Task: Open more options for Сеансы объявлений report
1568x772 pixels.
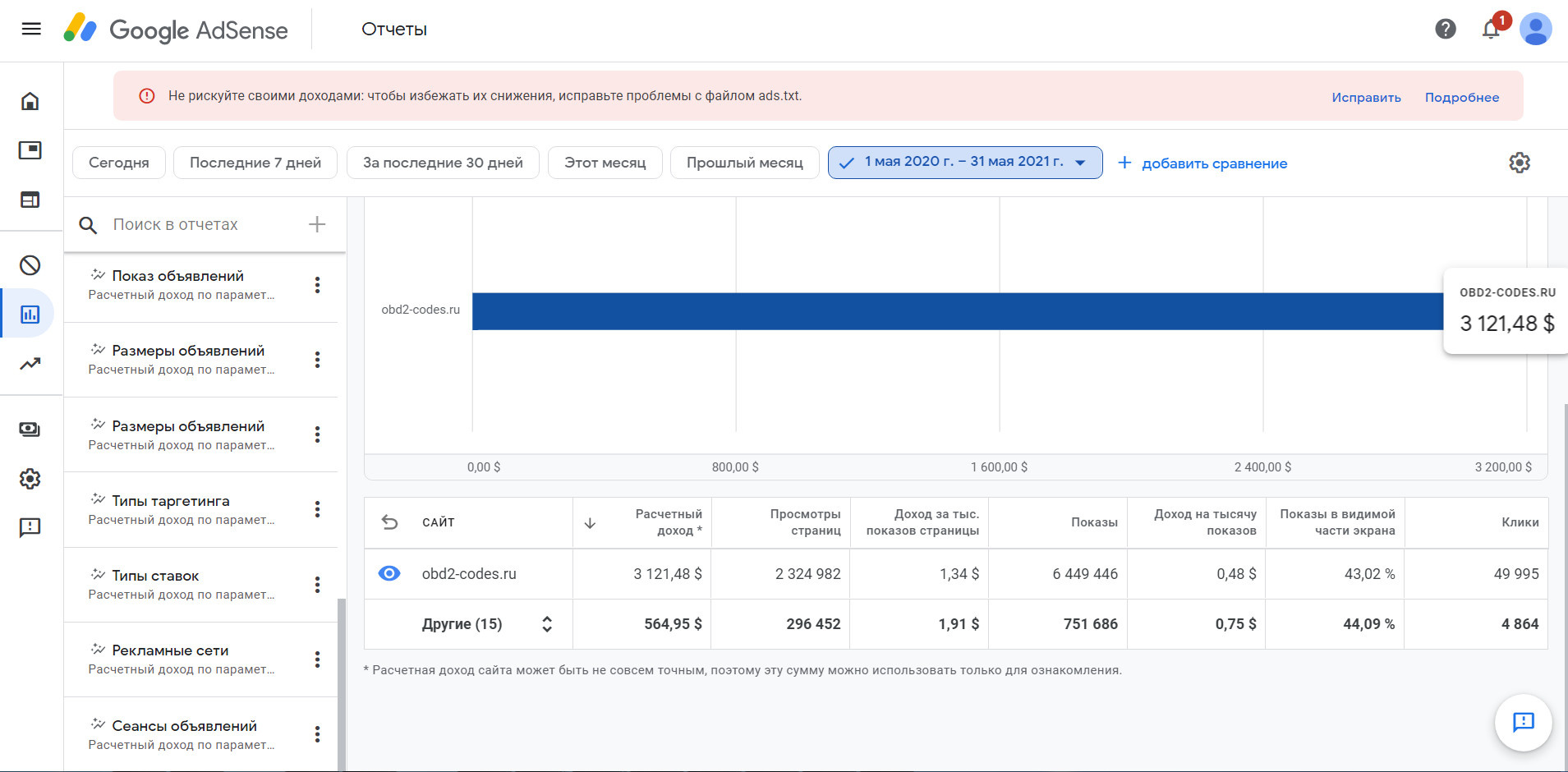Action: click(x=317, y=734)
